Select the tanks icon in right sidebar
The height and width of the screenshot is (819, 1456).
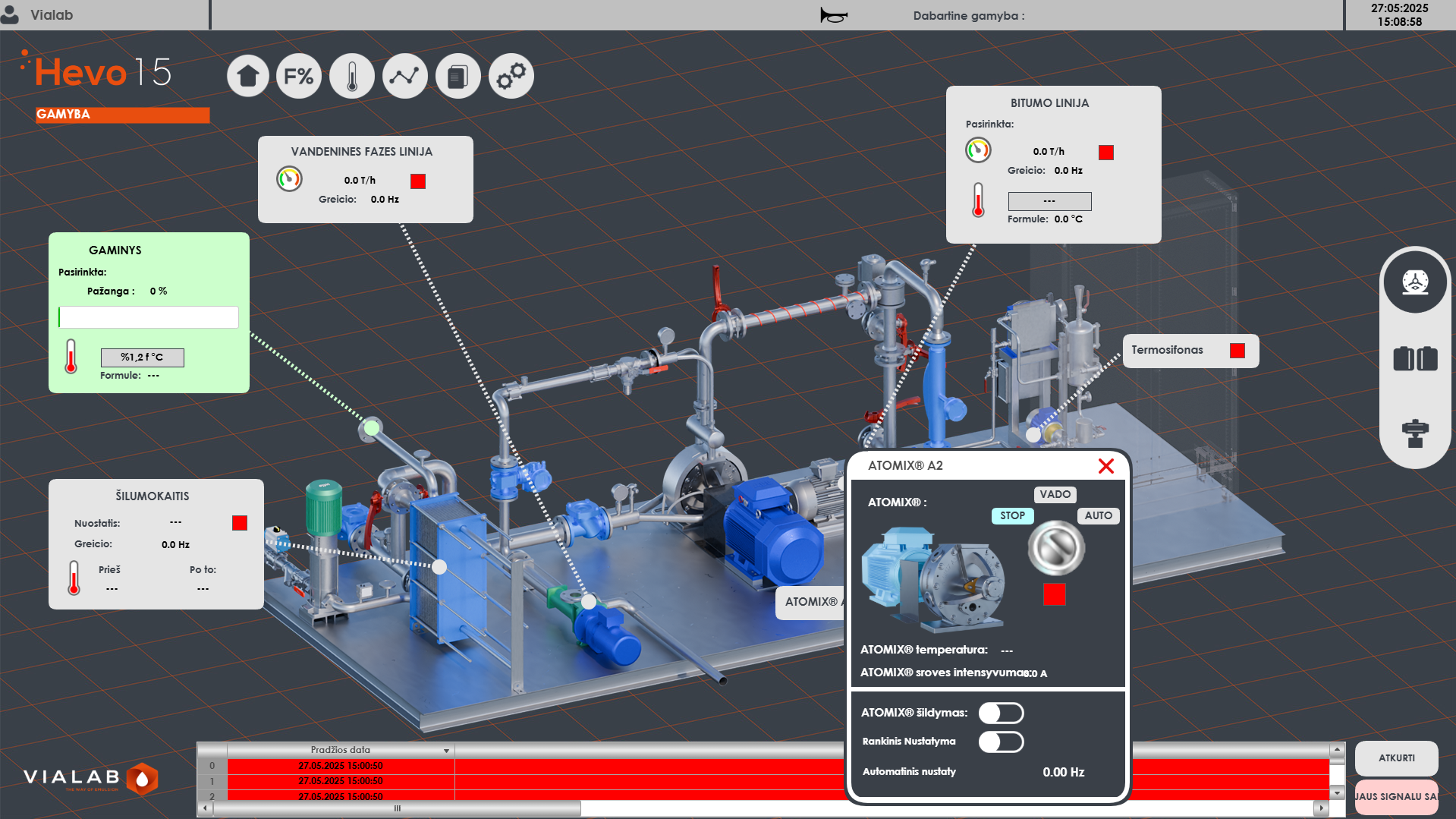pos(1415,358)
